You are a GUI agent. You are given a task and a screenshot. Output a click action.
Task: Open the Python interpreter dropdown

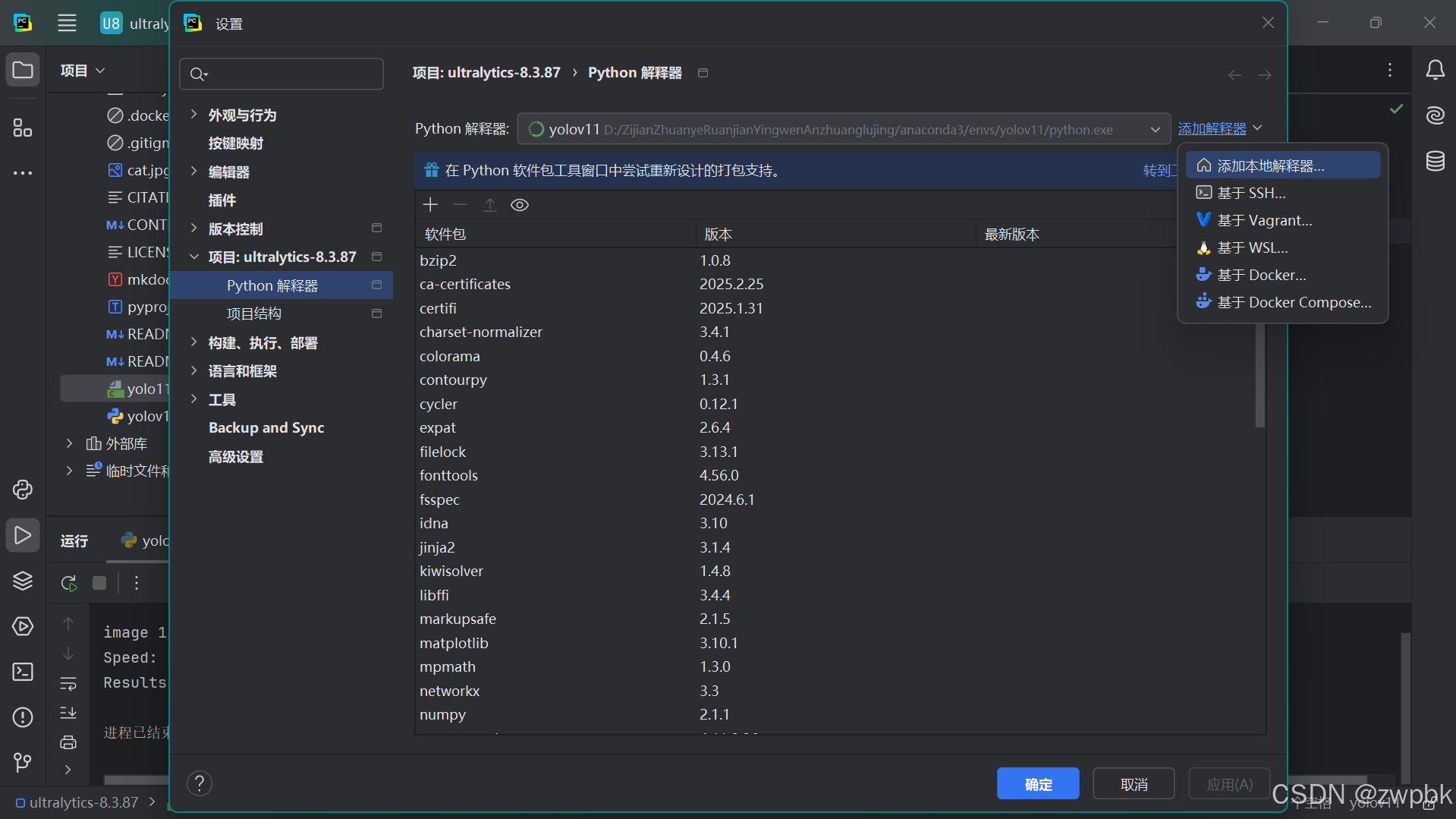[x=844, y=129]
